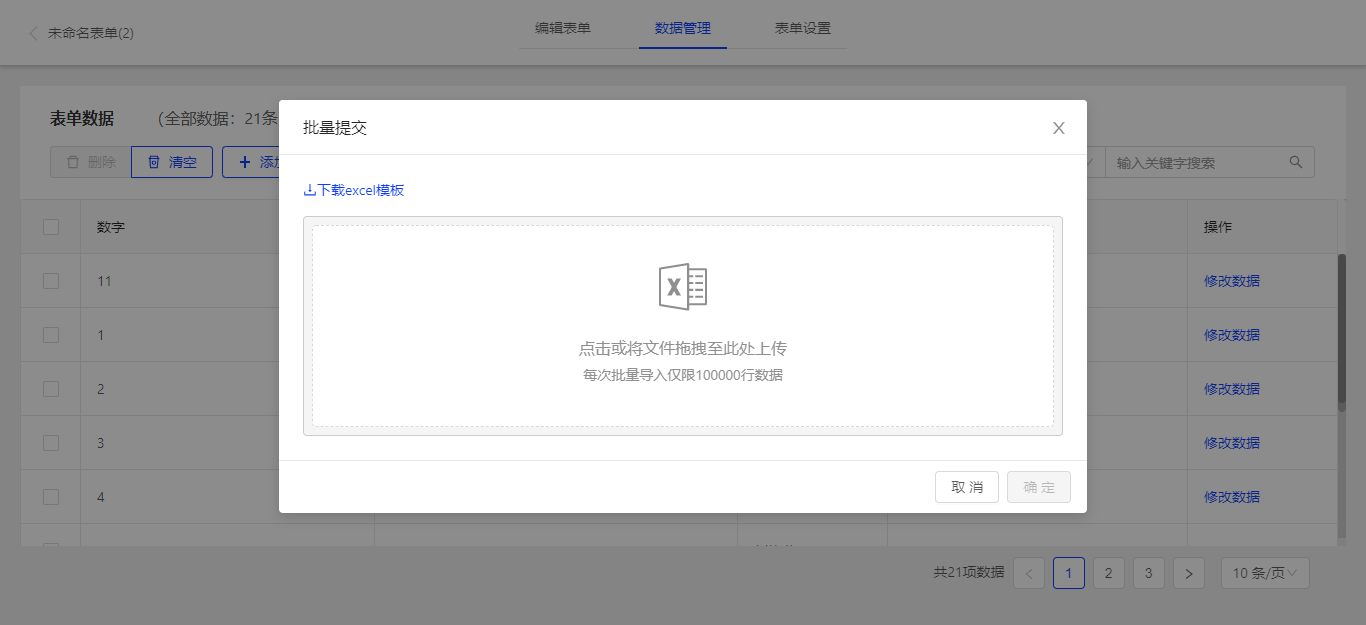Check the row with value 2
This screenshot has height=625, width=1366.
51,389
